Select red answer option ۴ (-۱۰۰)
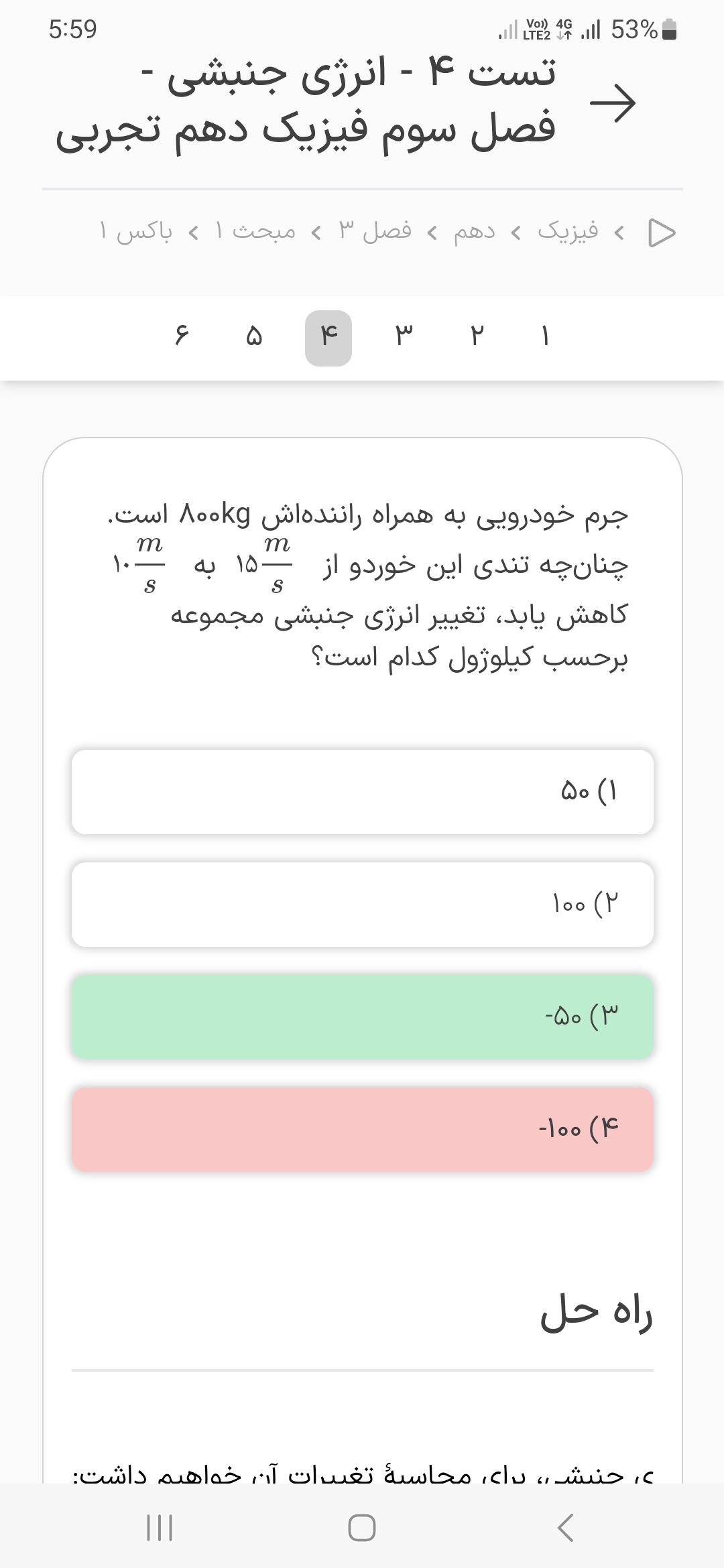Image resolution: width=724 pixels, height=1568 pixels. (x=363, y=1130)
